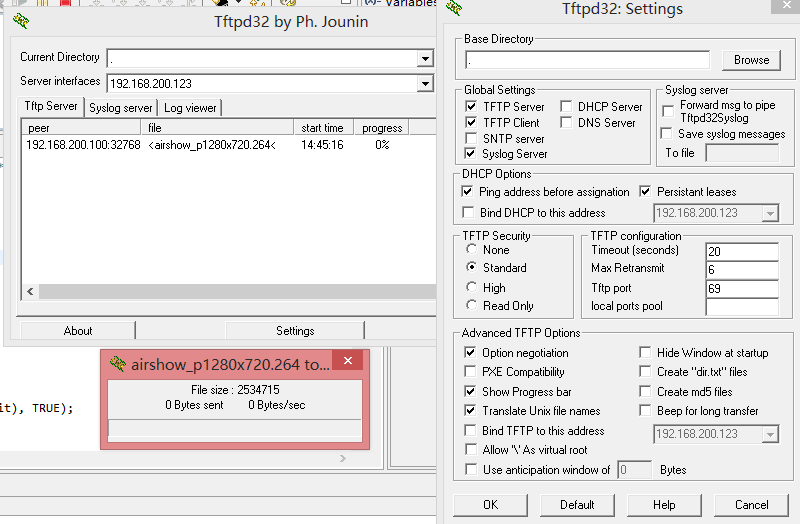The width and height of the screenshot is (800, 524).
Task: Toggle Persistant leases checkbox
Action: click(x=645, y=191)
